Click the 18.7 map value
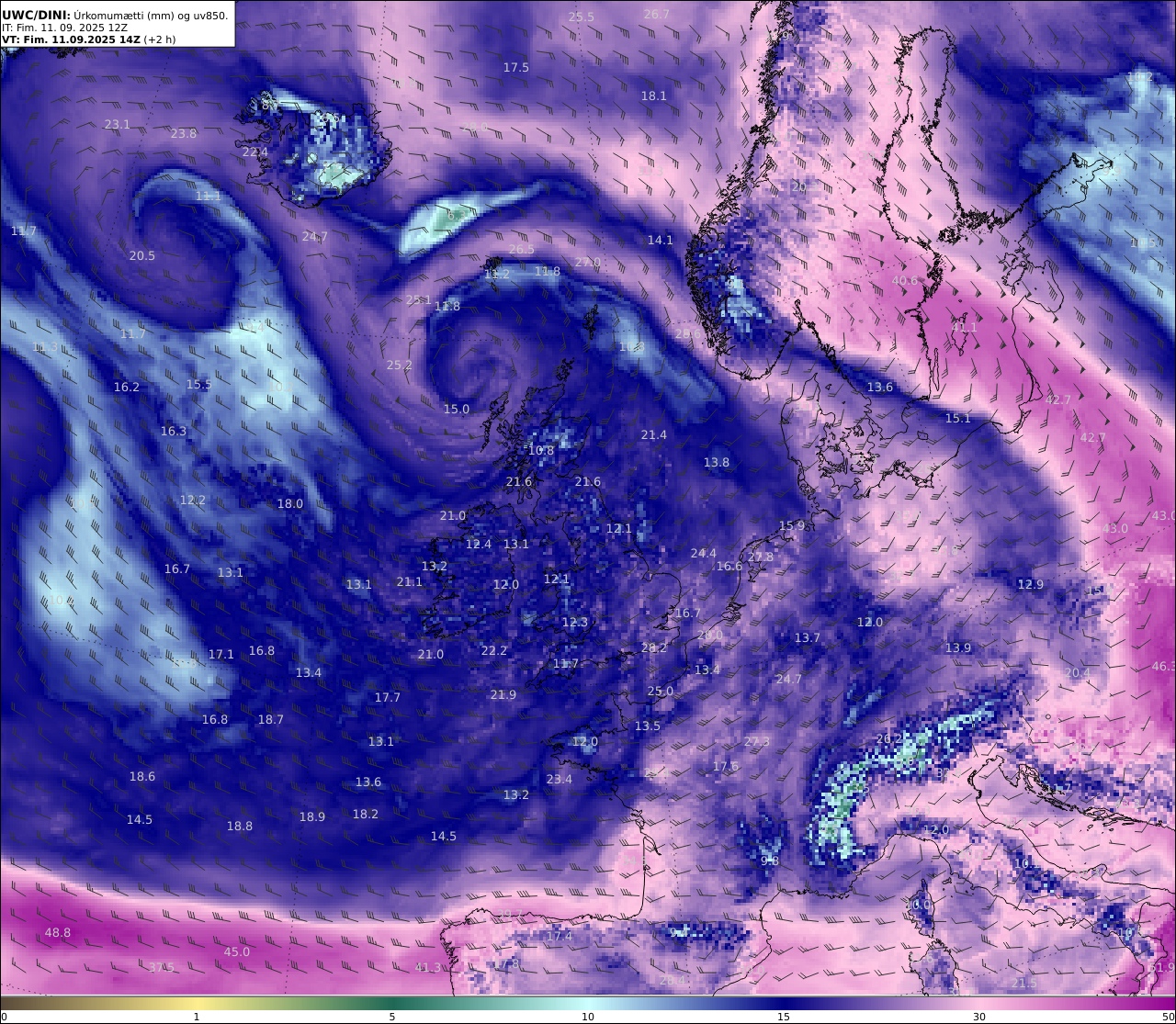The height and width of the screenshot is (1024, 1176). [x=271, y=720]
